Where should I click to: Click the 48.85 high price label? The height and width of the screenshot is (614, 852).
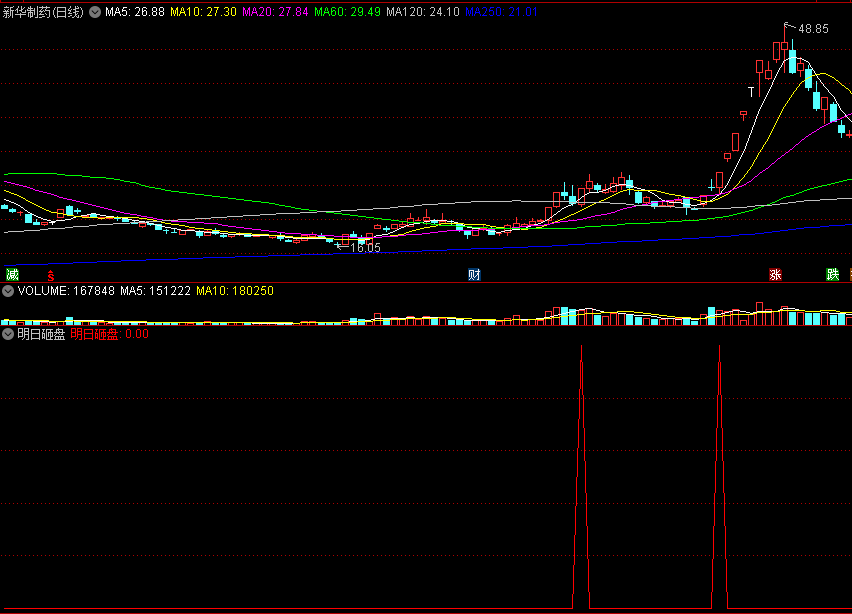click(813, 29)
